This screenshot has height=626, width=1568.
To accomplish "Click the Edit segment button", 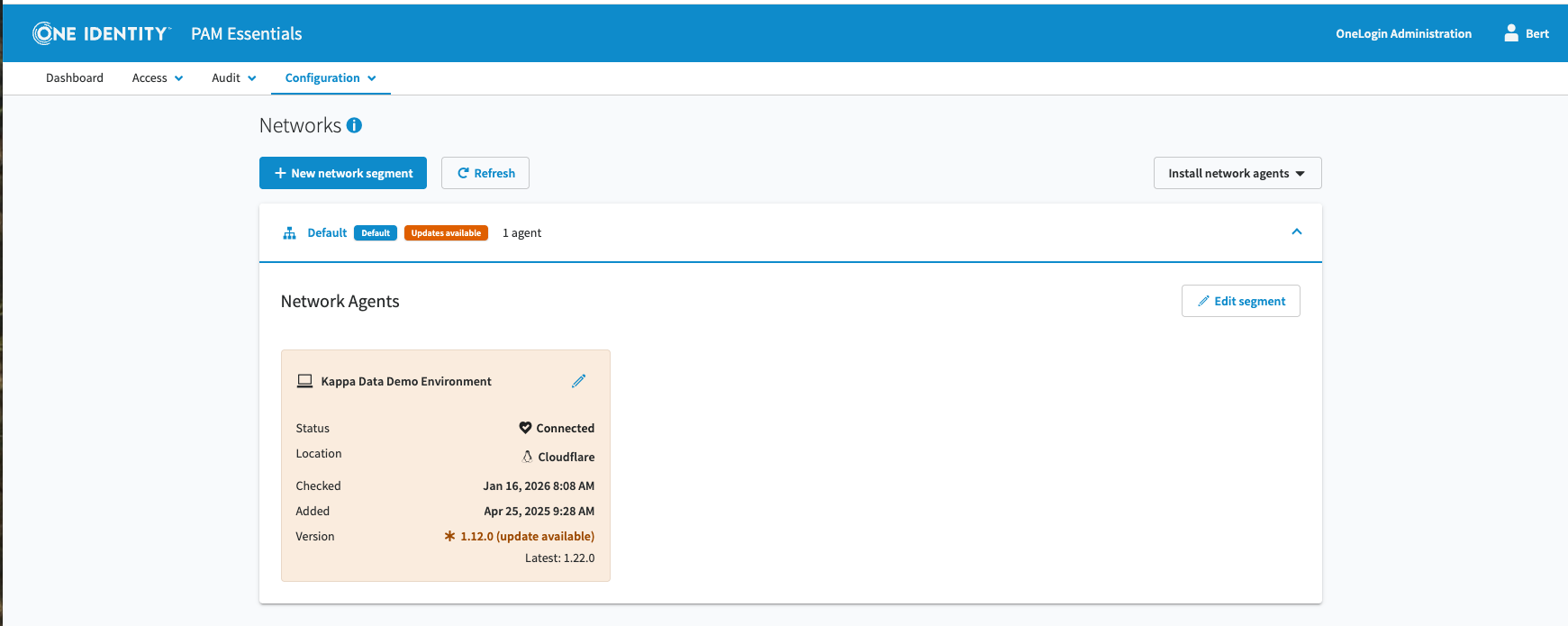I will tap(1240, 301).
